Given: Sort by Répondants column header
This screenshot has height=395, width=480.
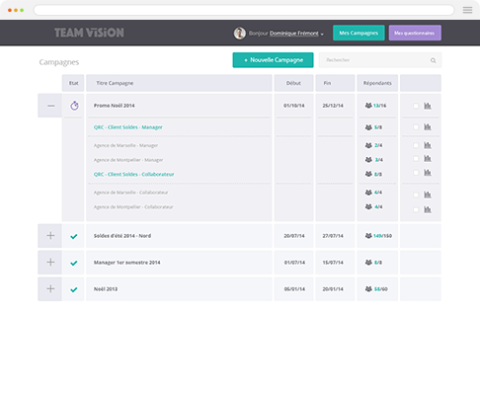Looking at the screenshot, I should tap(377, 83).
